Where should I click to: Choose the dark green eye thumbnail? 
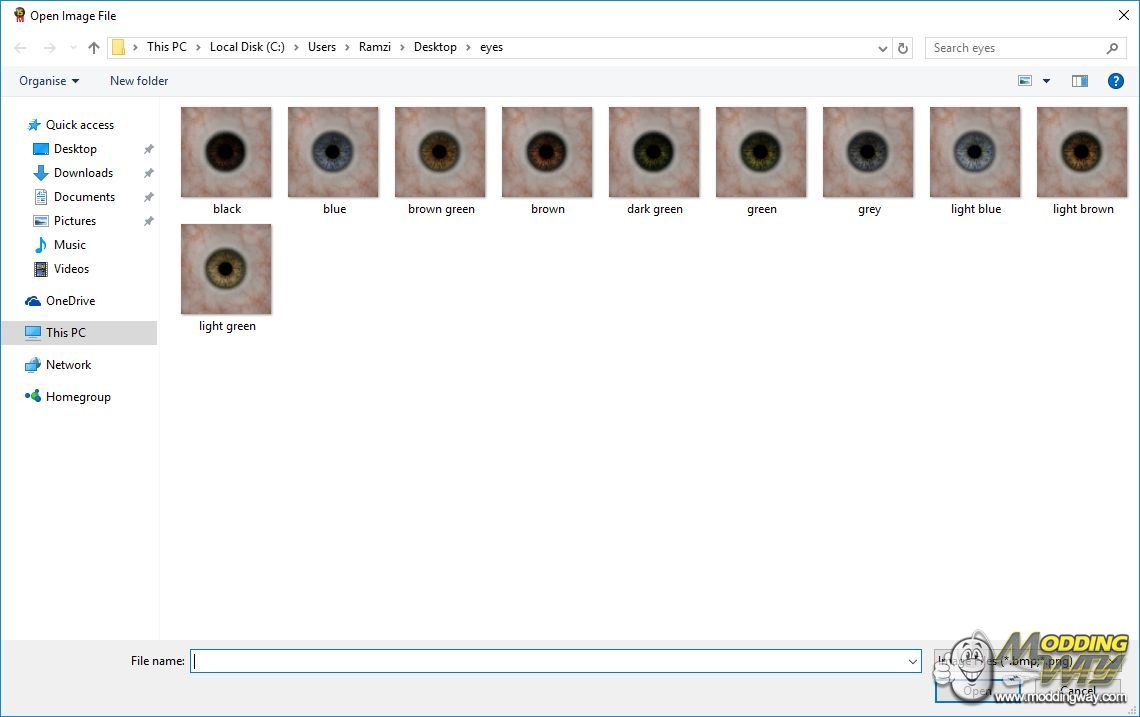tap(654, 152)
